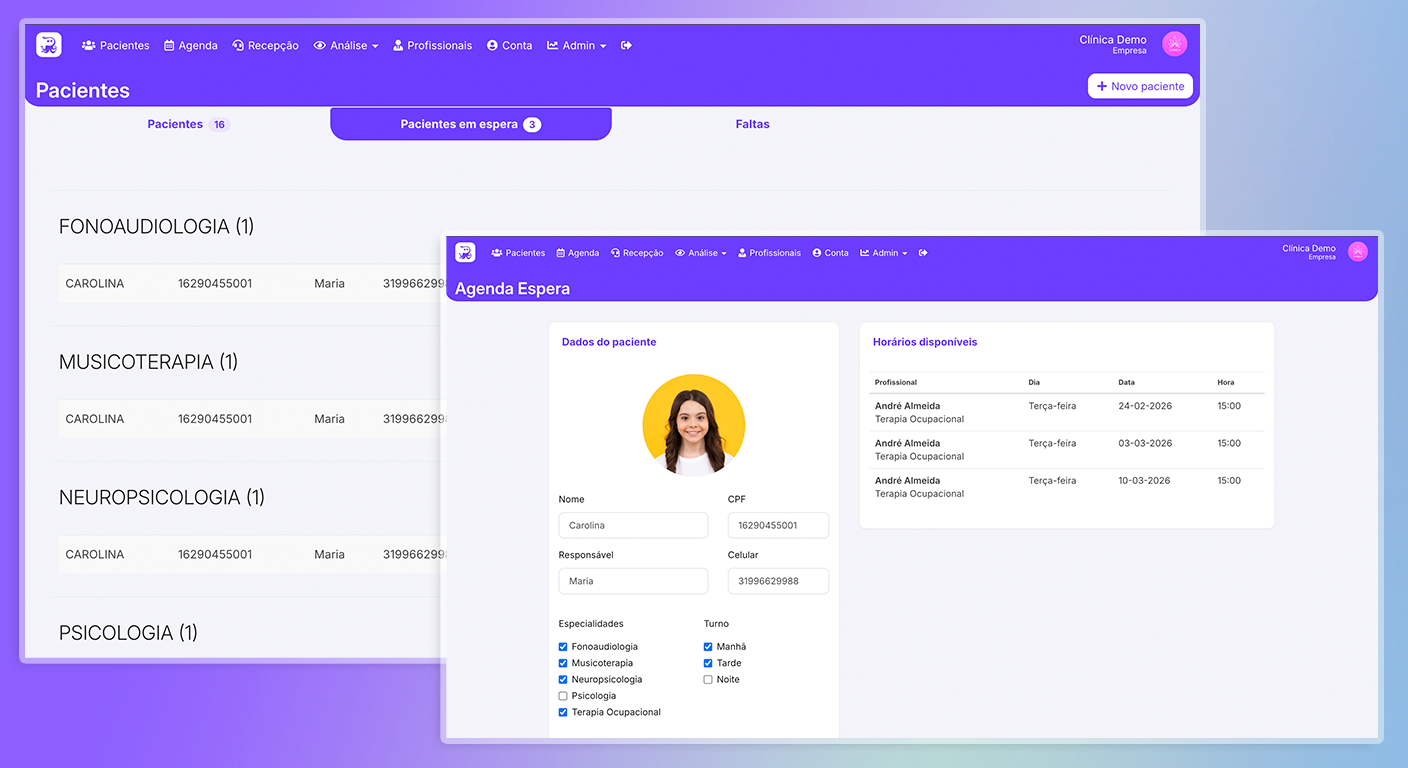Click the octopus logo in back window

[x=49, y=45]
